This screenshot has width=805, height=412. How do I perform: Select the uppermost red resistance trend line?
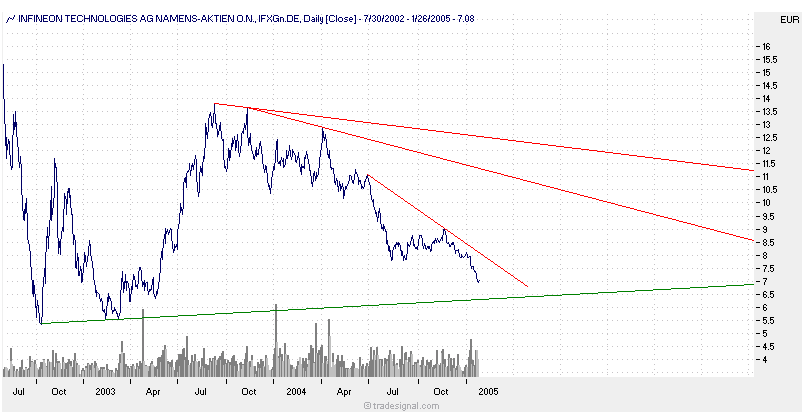click(484, 136)
